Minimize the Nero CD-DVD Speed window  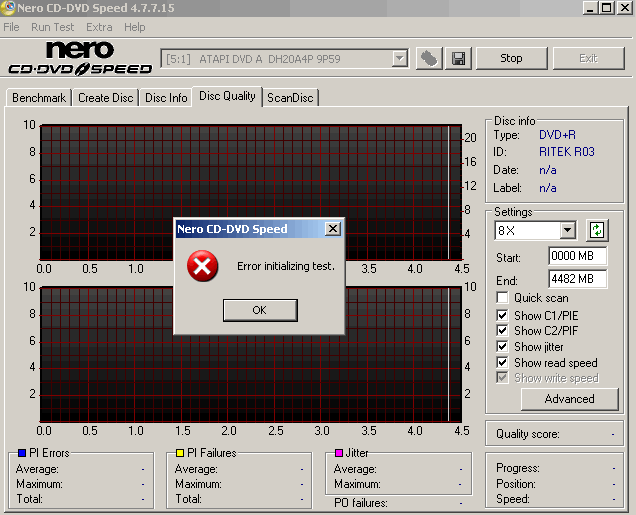pos(590,8)
